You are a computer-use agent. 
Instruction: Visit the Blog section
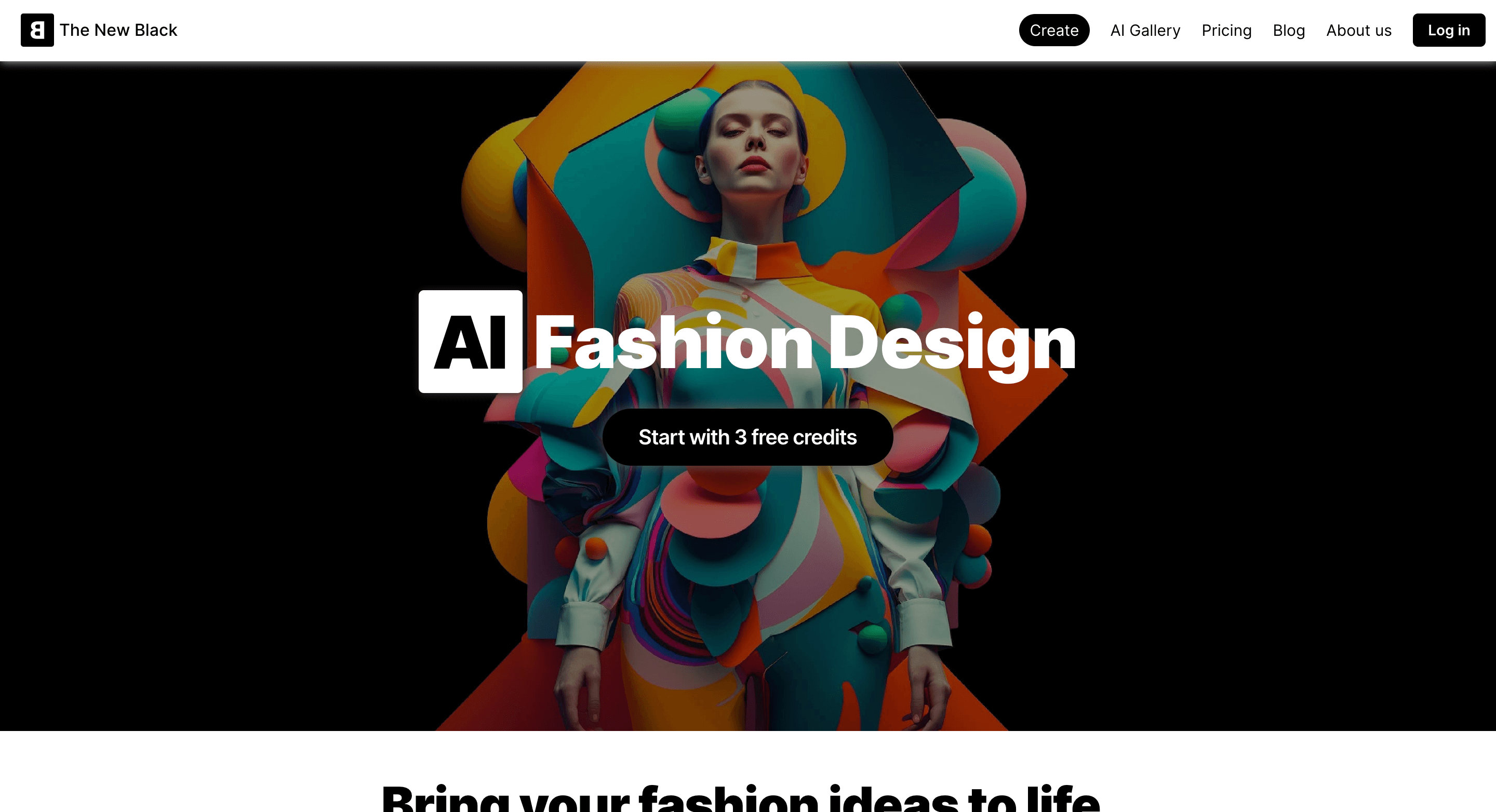pyautogui.click(x=1289, y=30)
